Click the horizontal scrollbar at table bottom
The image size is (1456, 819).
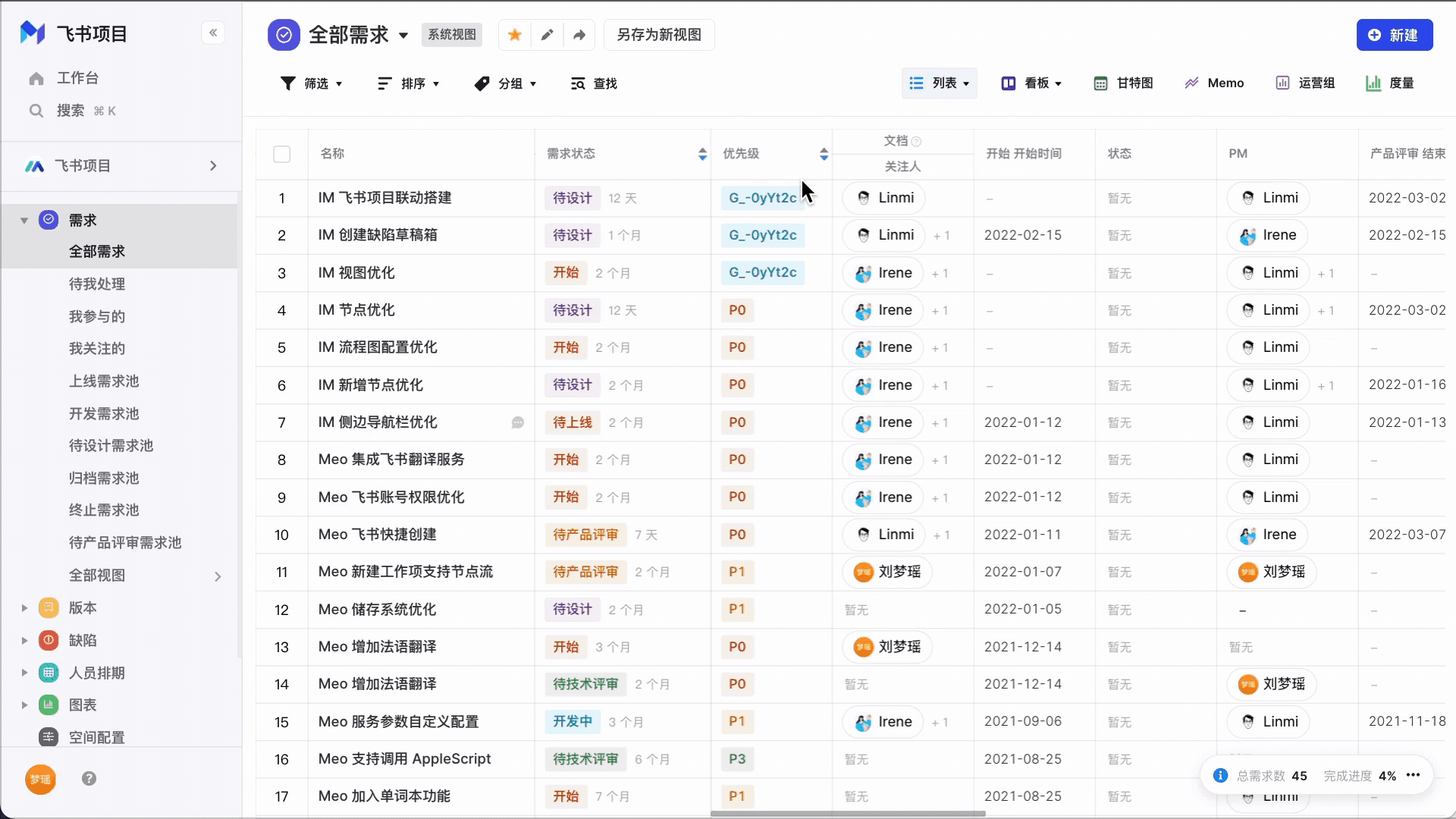click(848, 814)
